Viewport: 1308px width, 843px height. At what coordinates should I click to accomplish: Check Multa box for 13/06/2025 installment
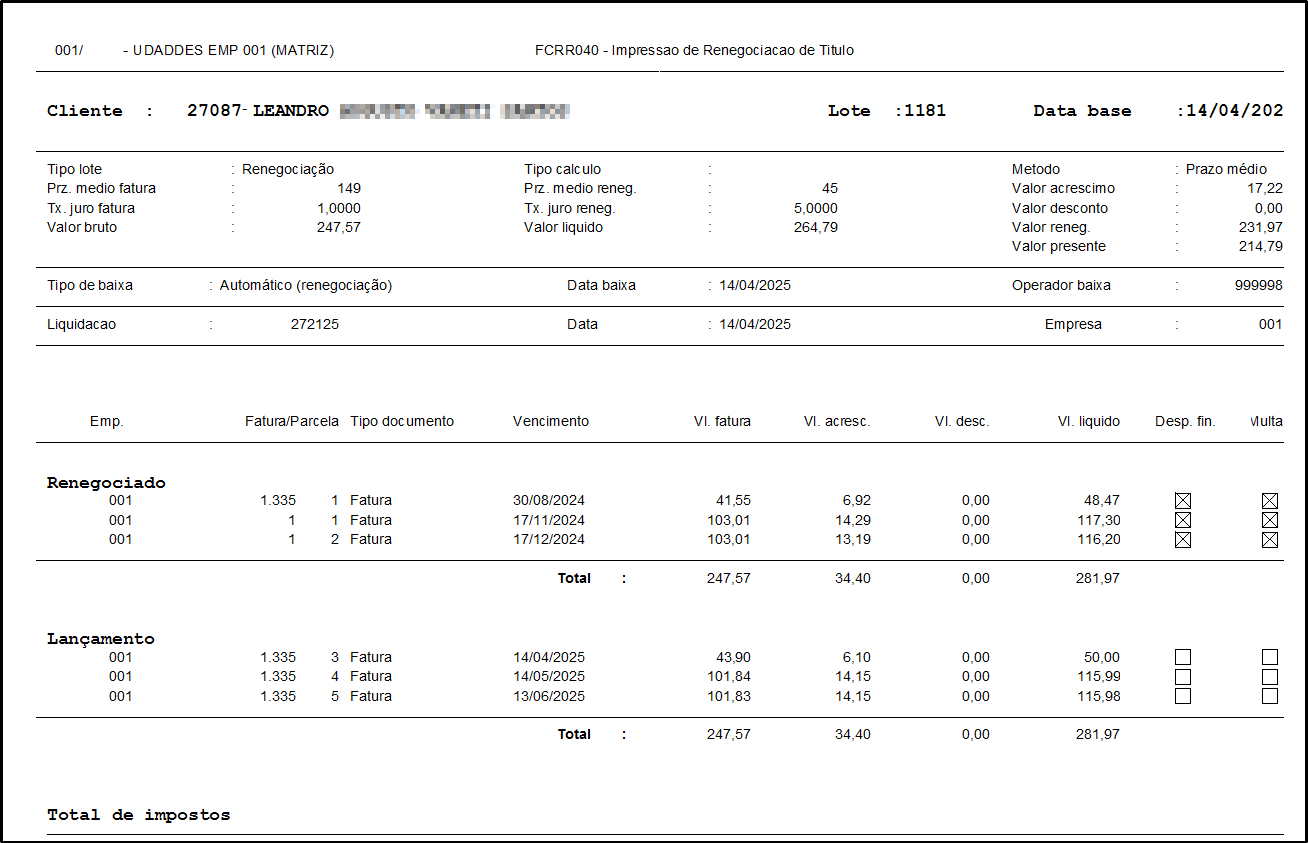(1270, 696)
